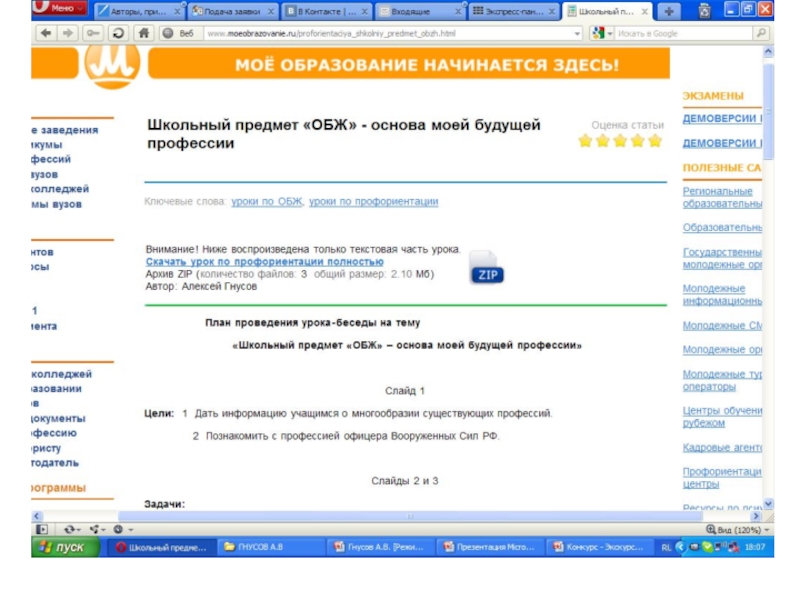Open the Google search engine dropdown
Viewport: 800px width, 600px height.
tap(609, 33)
